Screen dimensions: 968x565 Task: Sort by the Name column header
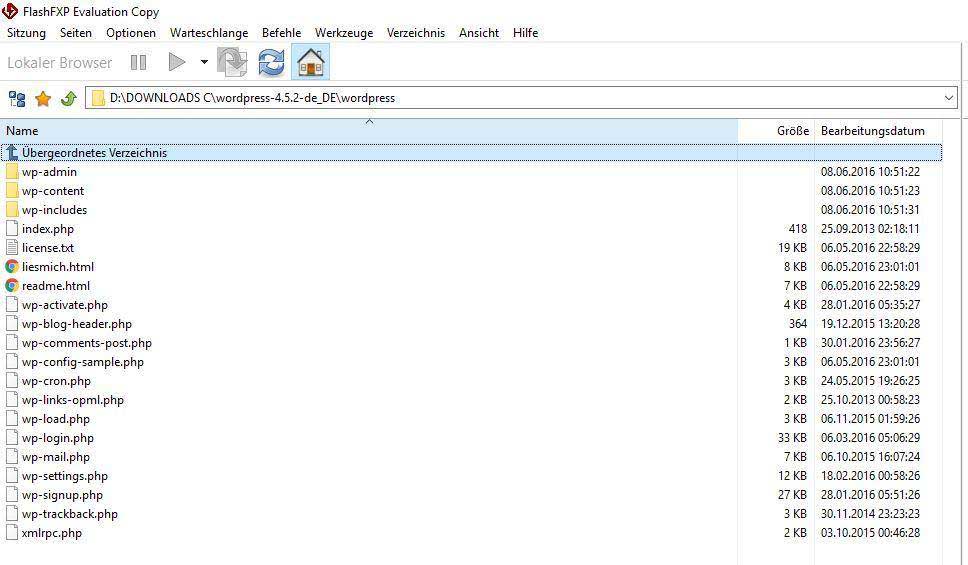point(369,131)
